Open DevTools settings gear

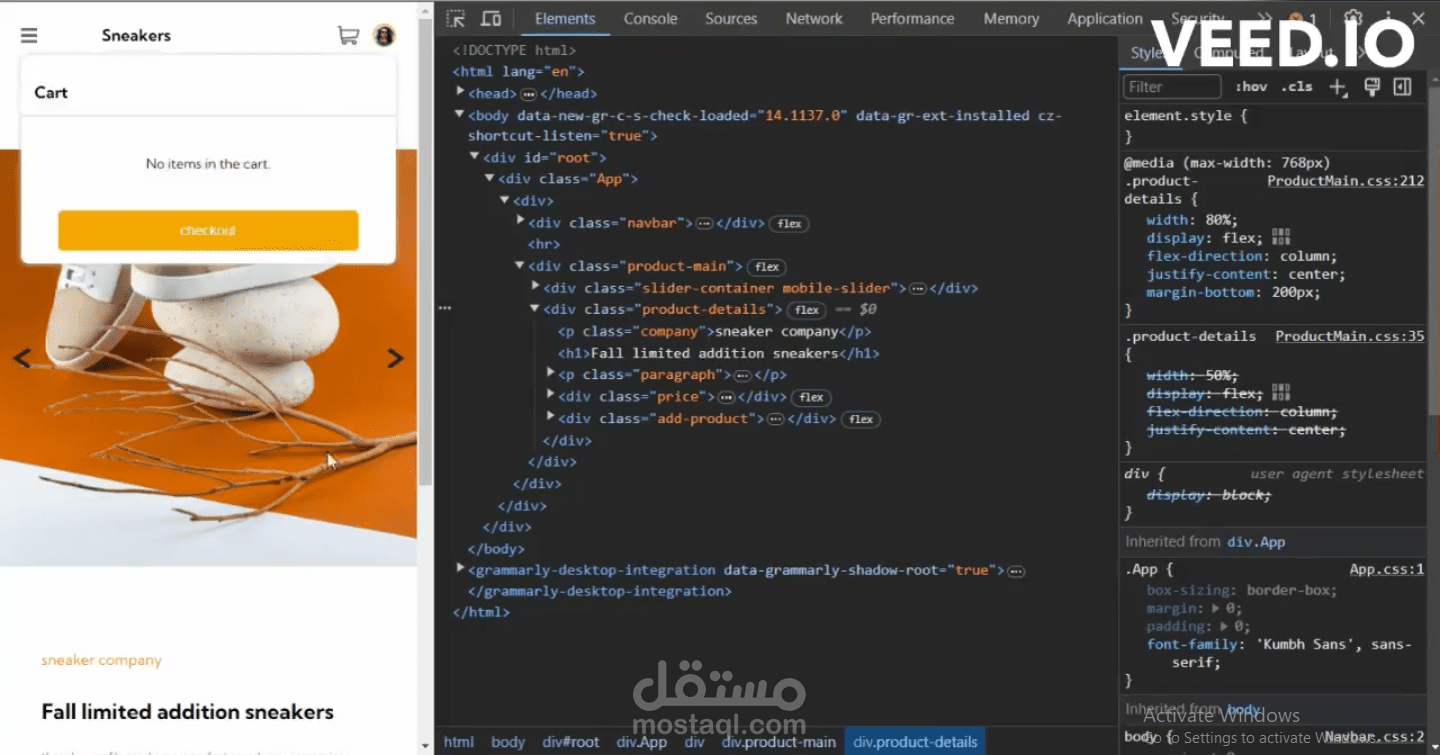(x=1353, y=18)
